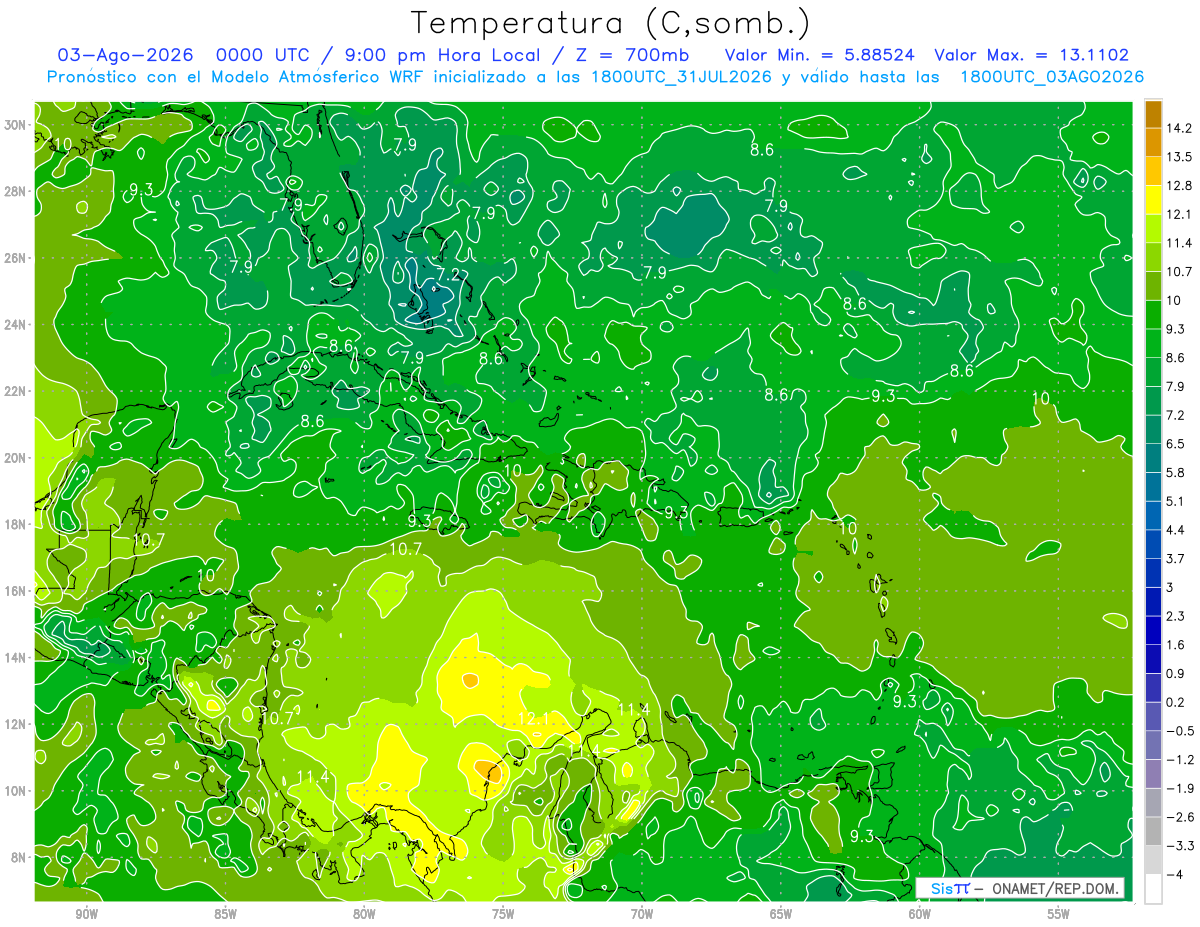Click the 80W longitude axis label
Image resolution: width=1200 pixels, height=927 pixels.
(364, 914)
